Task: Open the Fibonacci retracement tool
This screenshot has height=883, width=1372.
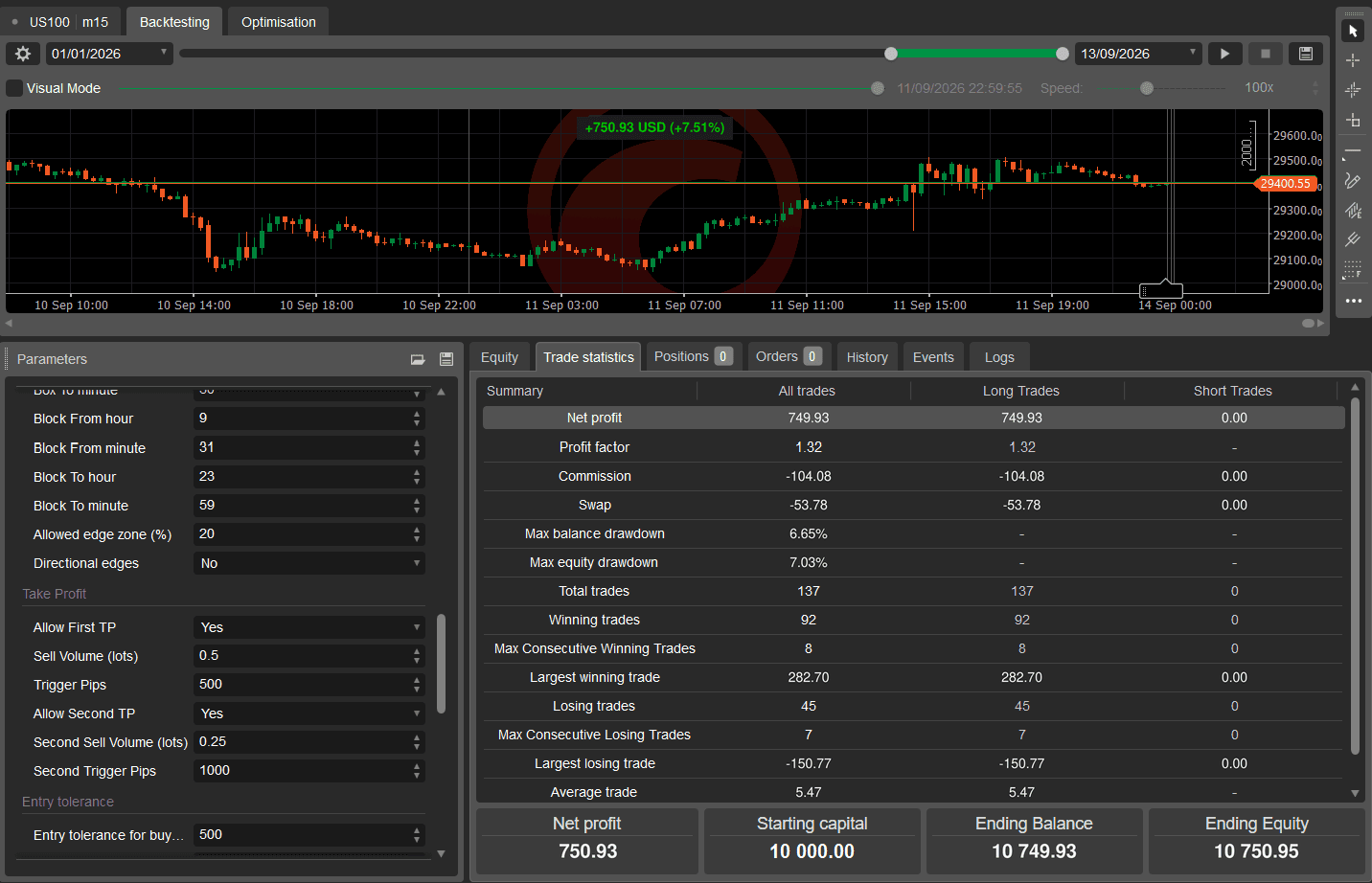Action: coord(1353,270)
